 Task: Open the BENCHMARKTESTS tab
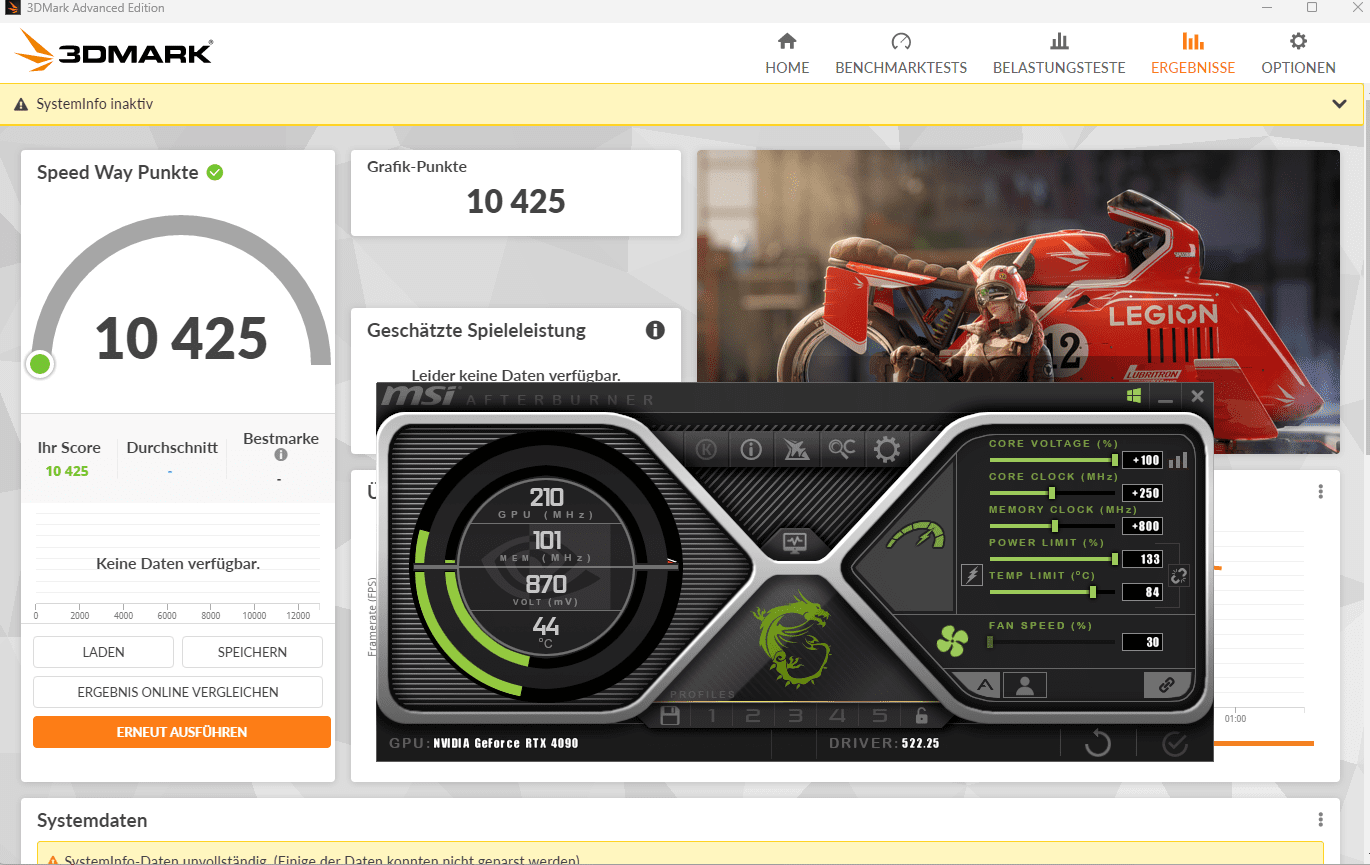[x=901, y=55]
